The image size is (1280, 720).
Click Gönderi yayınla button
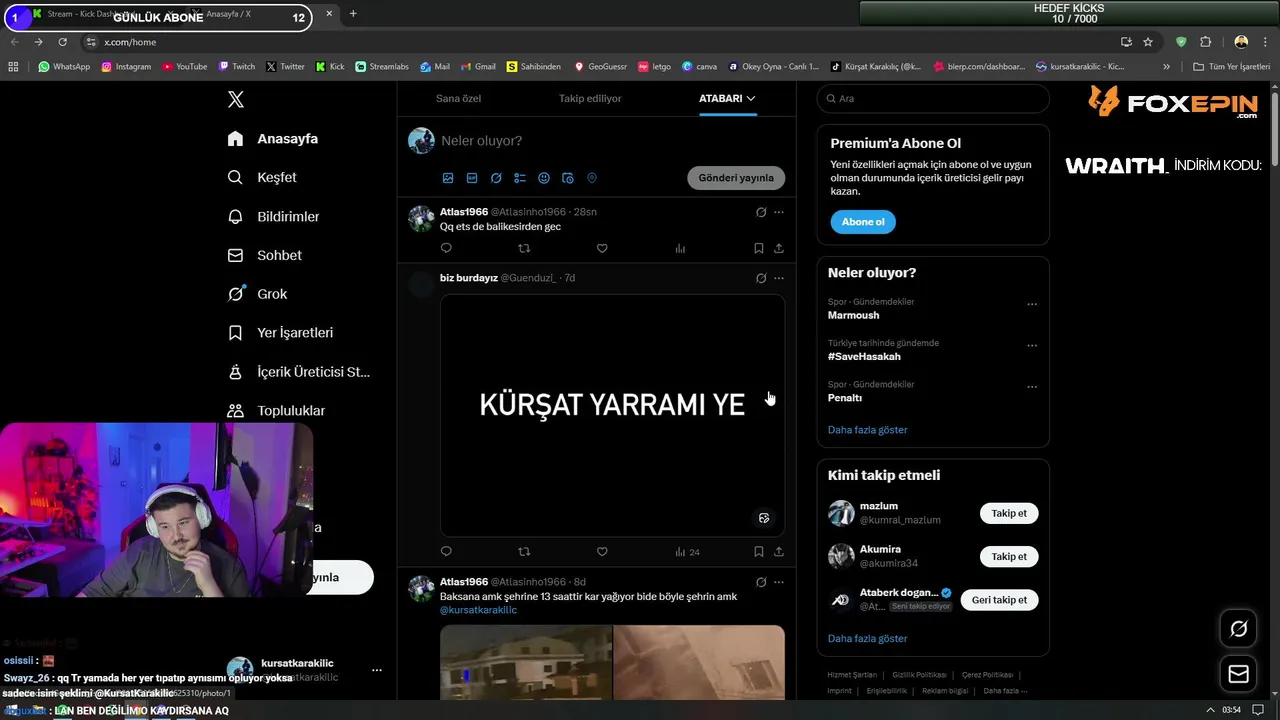tap(736, 178)
